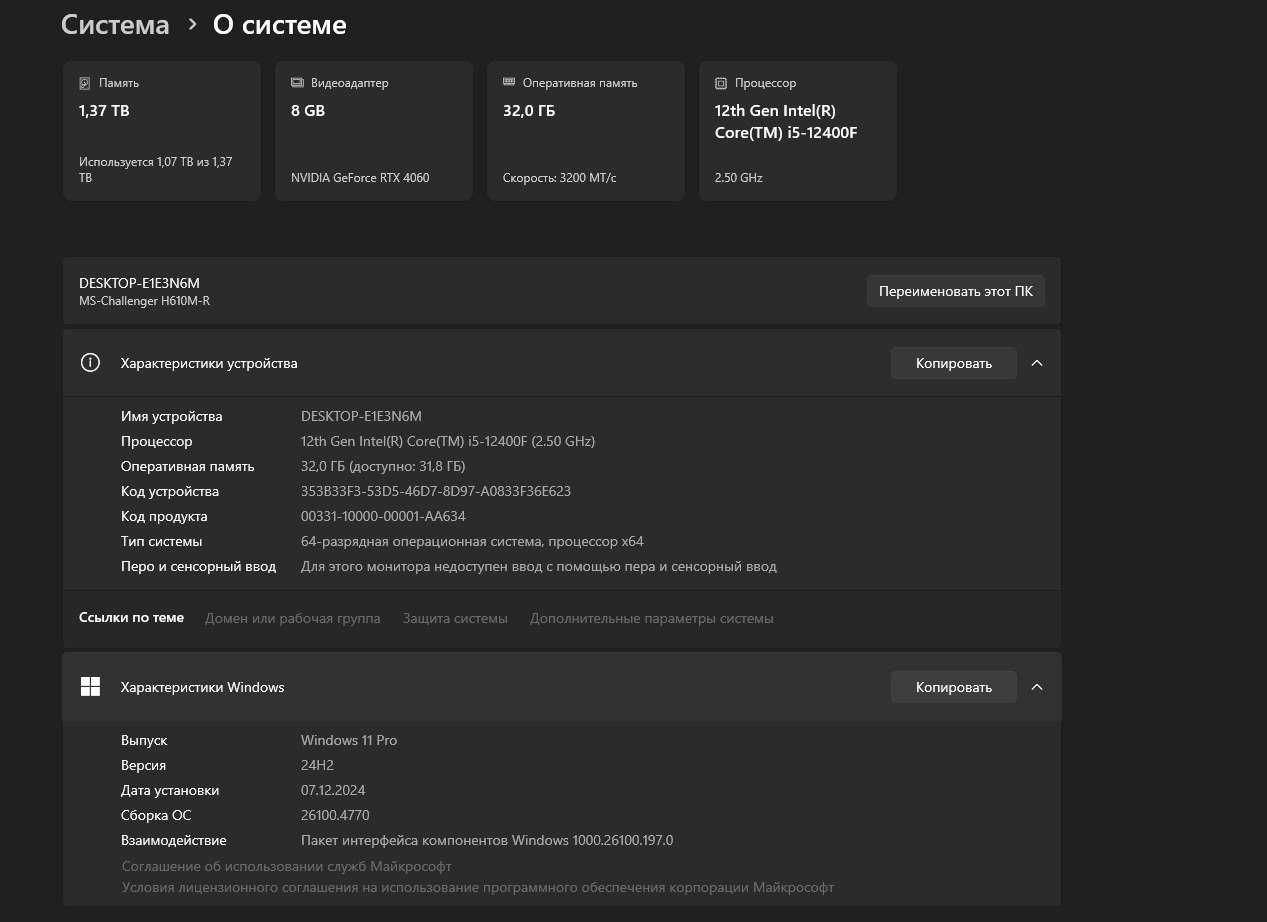Click the Переименовать этот ПК button

coord(956,291)
